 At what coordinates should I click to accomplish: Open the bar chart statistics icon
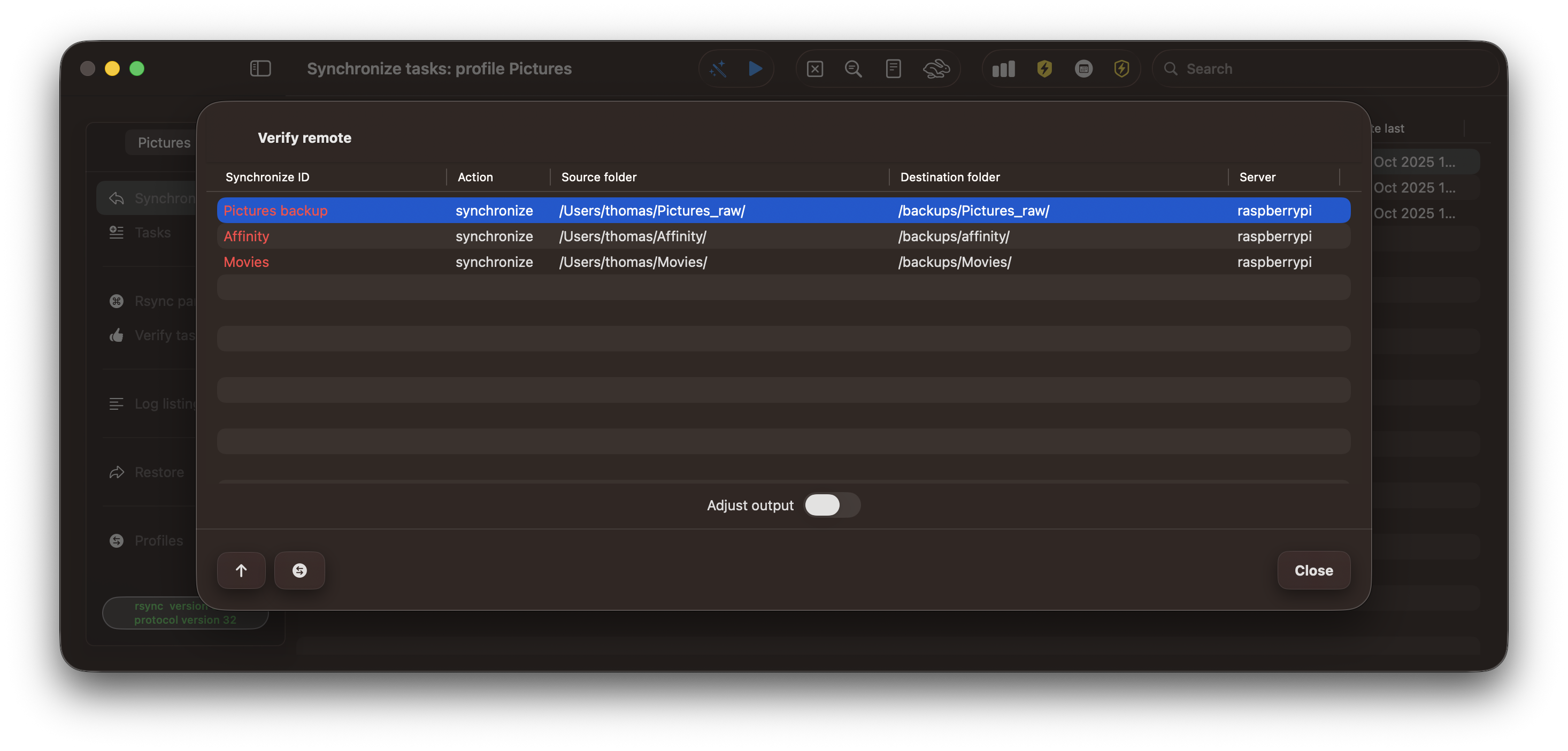1004,69
